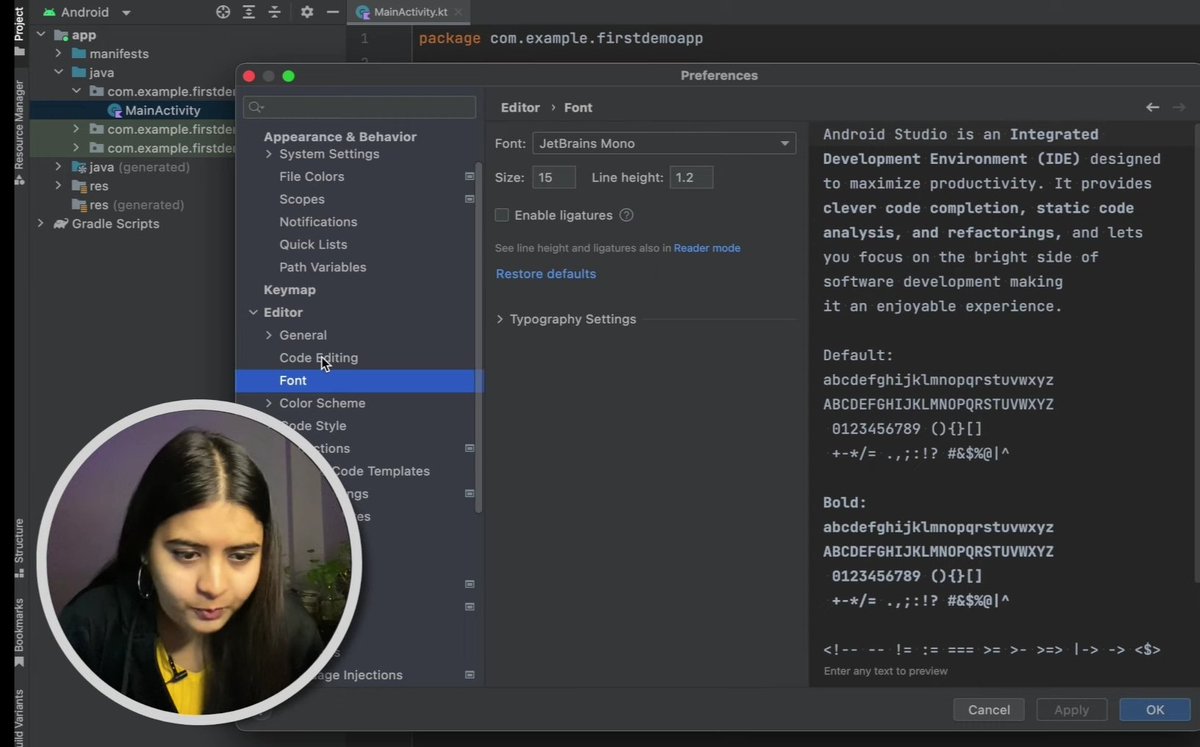Expand System Settings in Preferences tree
The height and width of the screenshot is (747, 1200).
(x=269, y=154)
